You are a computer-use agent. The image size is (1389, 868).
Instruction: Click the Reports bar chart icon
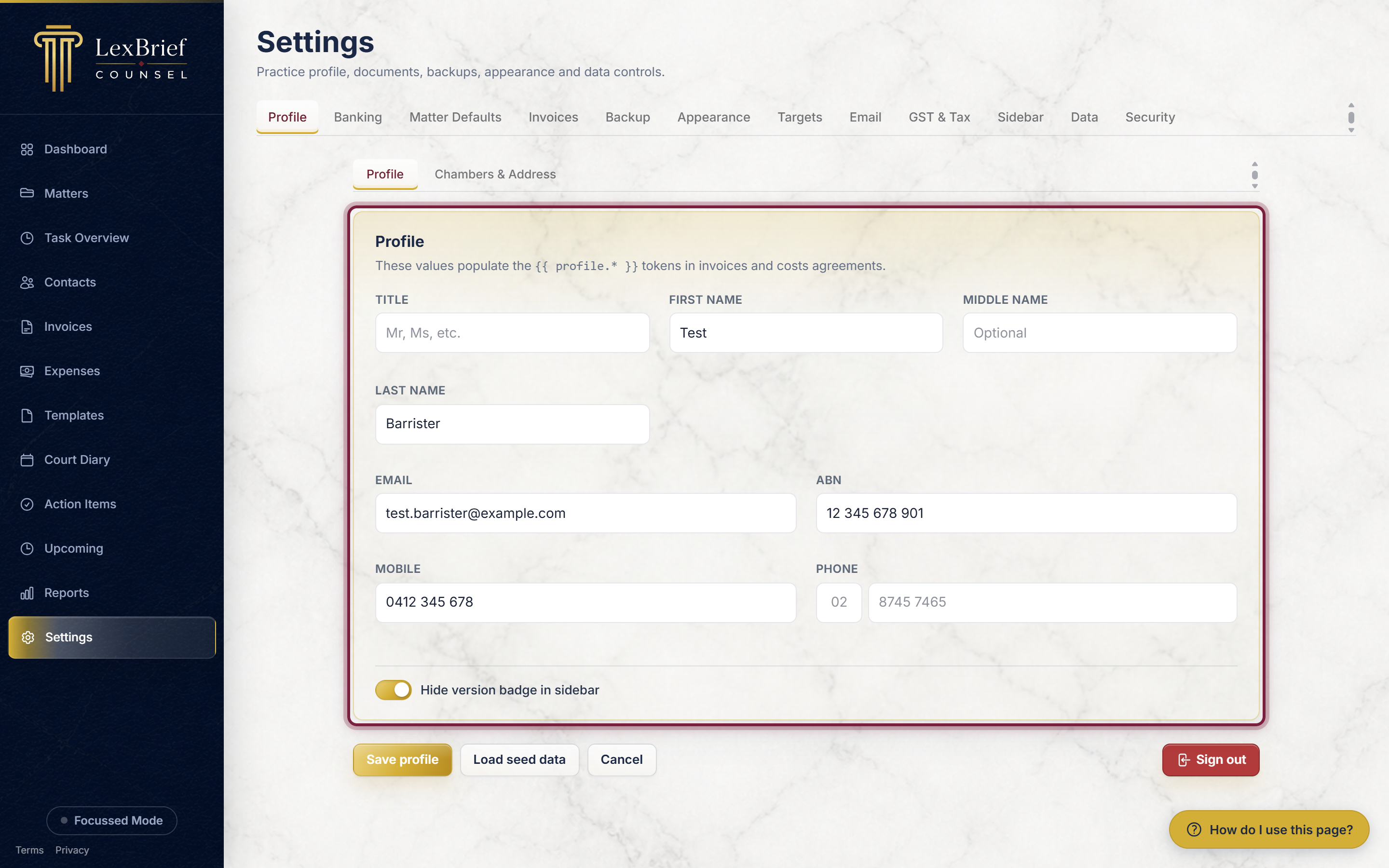pyautogui.click(x=27, y=593)
